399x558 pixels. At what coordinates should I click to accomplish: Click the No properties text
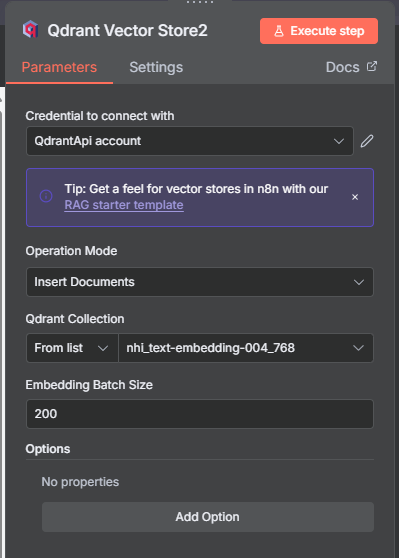point(80,482)
